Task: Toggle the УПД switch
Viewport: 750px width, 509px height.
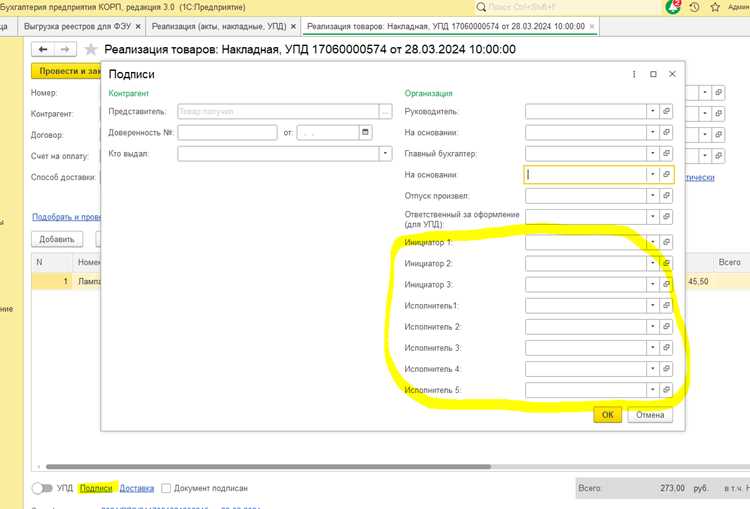Action: (x=42, y=488)
